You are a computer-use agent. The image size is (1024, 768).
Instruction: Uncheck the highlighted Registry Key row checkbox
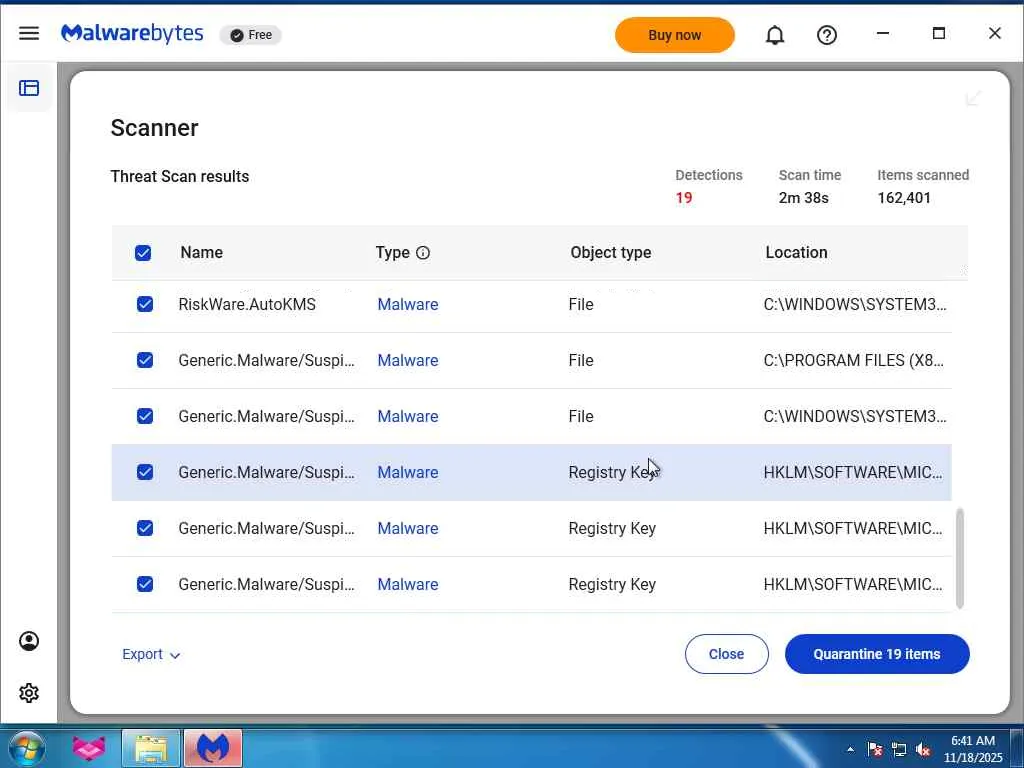(x=145, y=472)
